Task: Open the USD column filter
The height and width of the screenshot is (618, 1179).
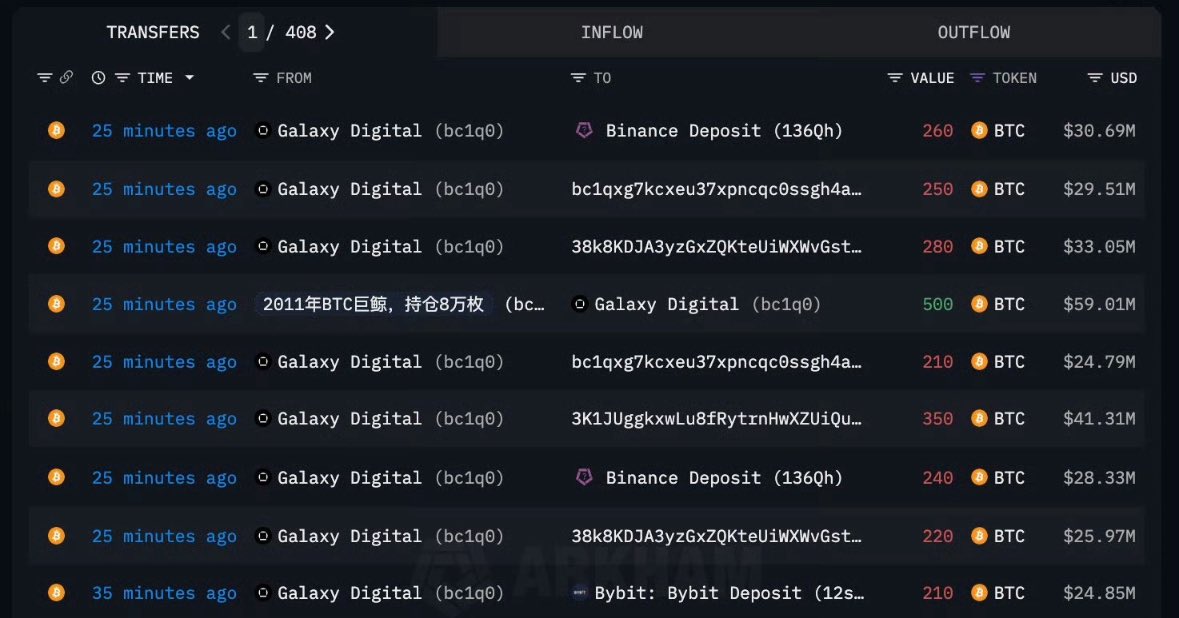Action: [1095, 78]
